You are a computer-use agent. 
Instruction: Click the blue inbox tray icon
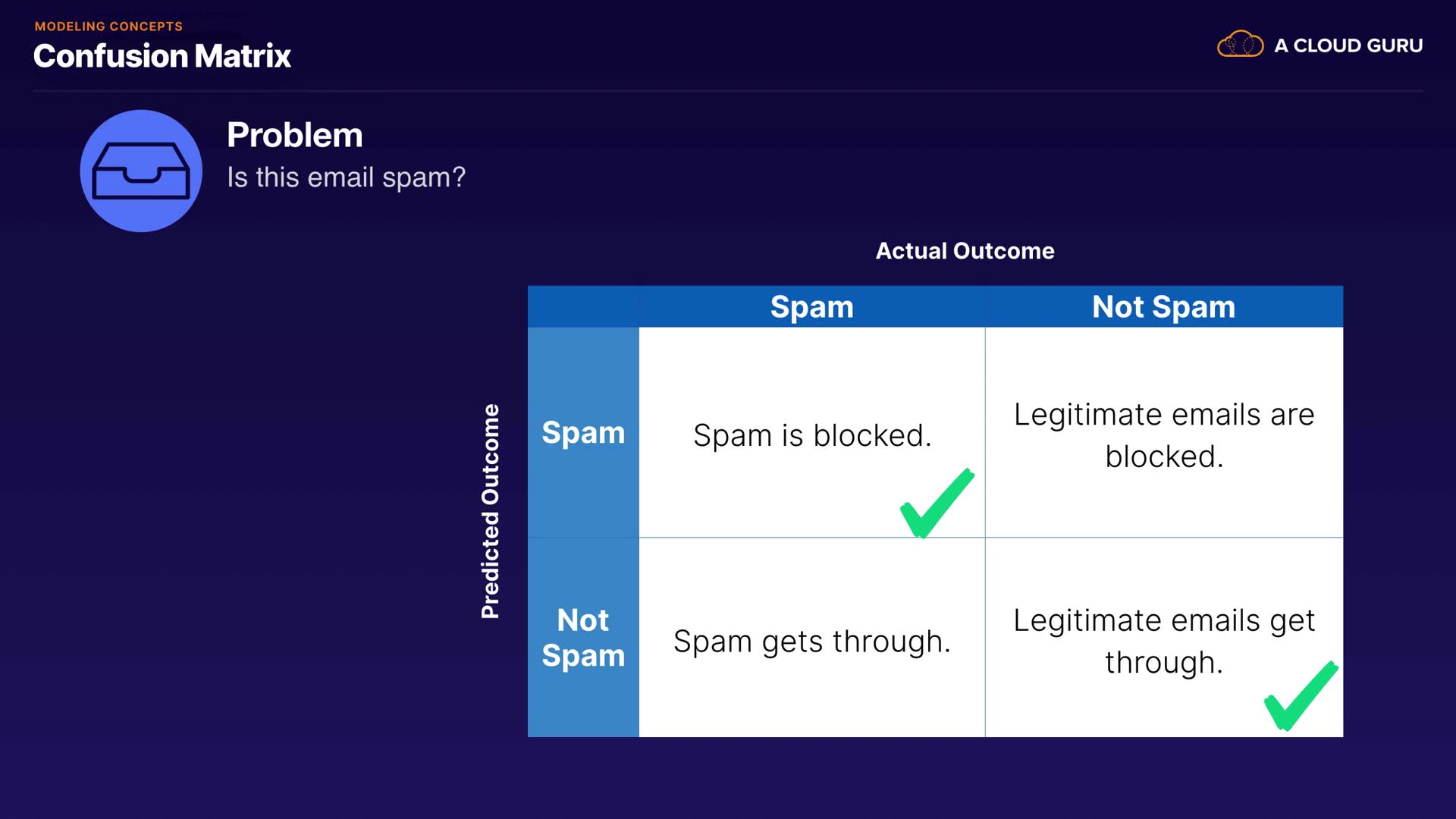tap(141, 171)
